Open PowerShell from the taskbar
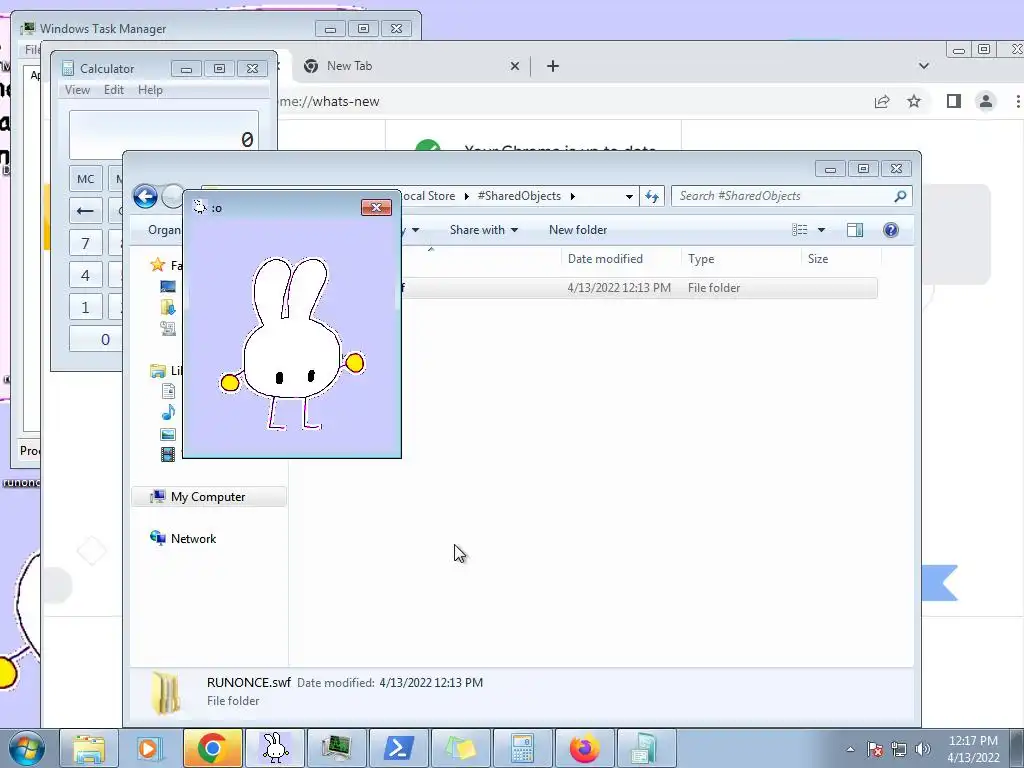This screenshot has height=768, width=1024. 398,748
